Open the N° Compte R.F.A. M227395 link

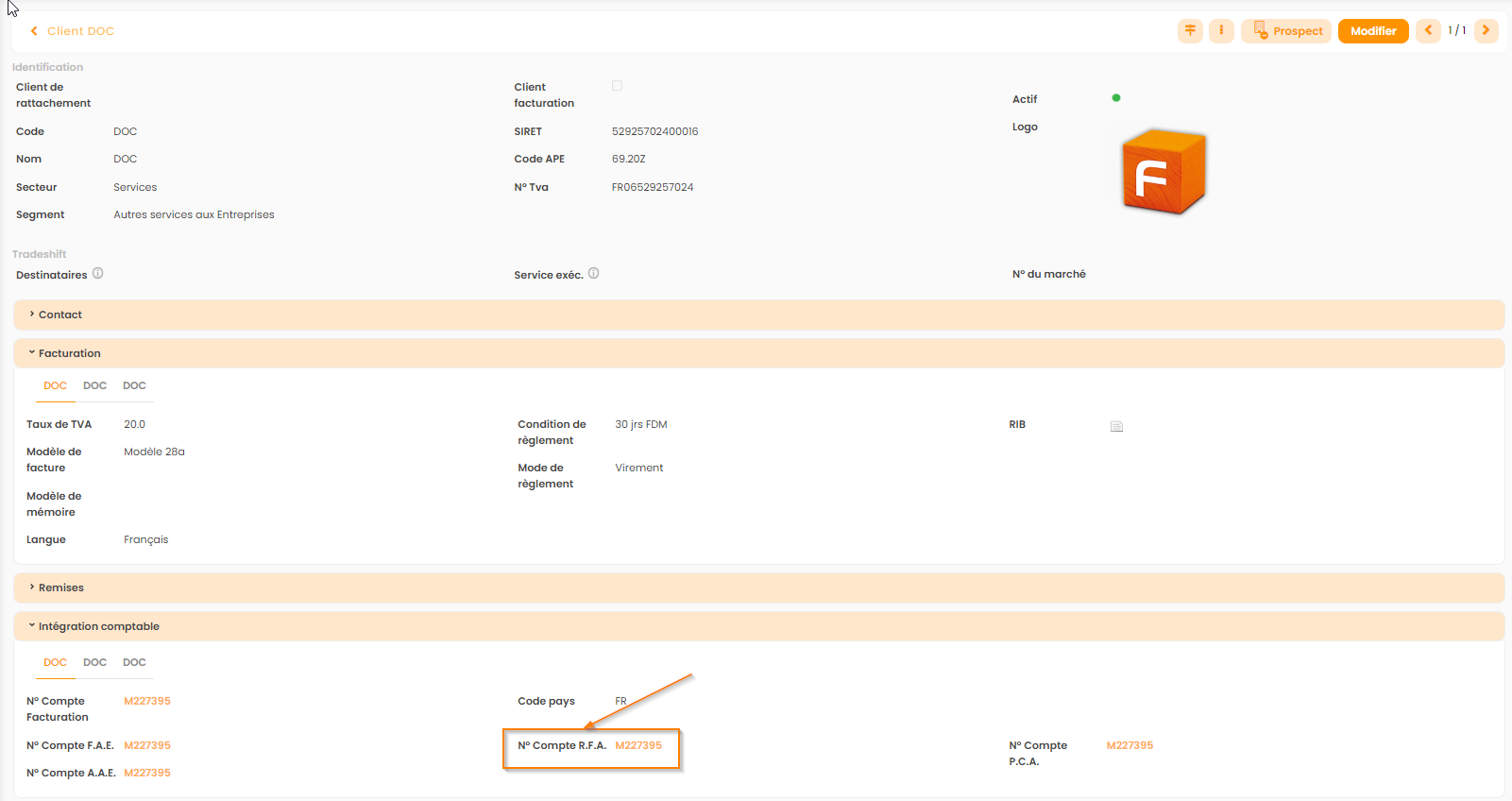pyautogui.click(x=638, y=745)
